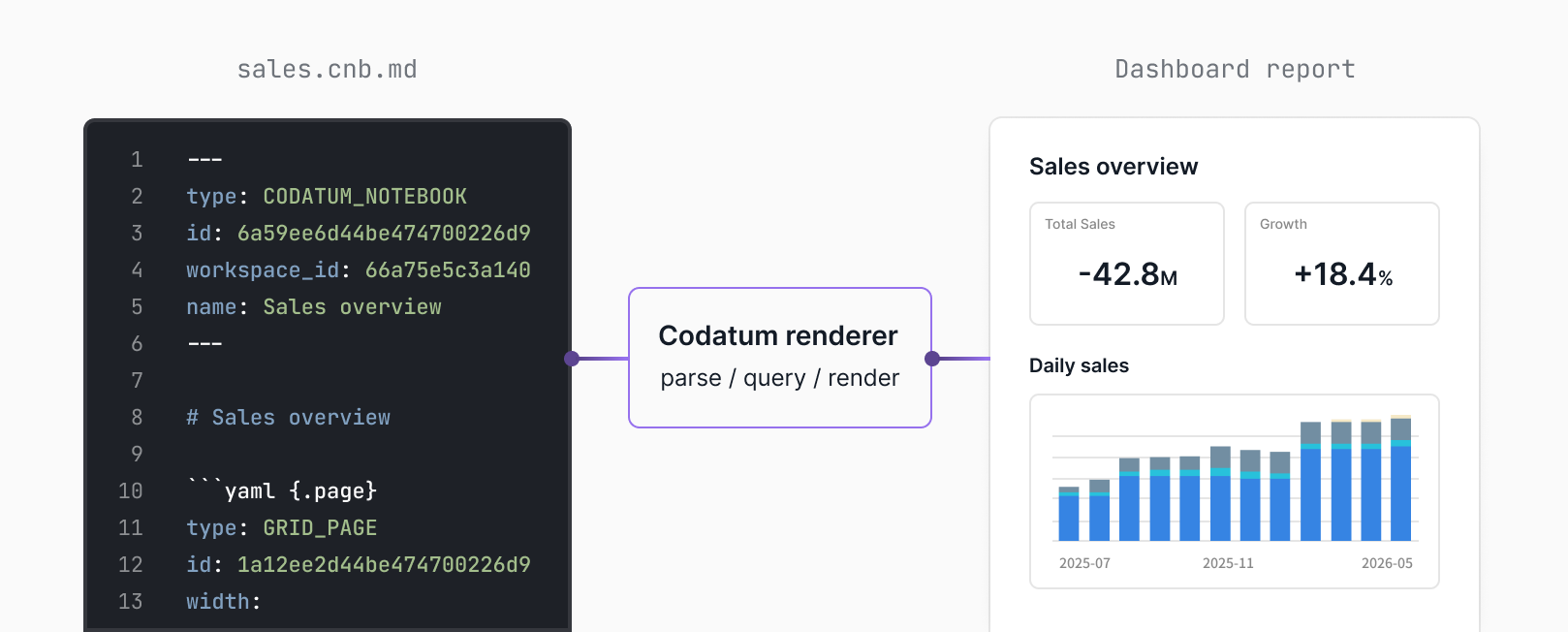Click the workspace_id value 66a75e5c3a140
Image resolution: width=1568 pixels, height=632 pixels.
coord(448,270)
